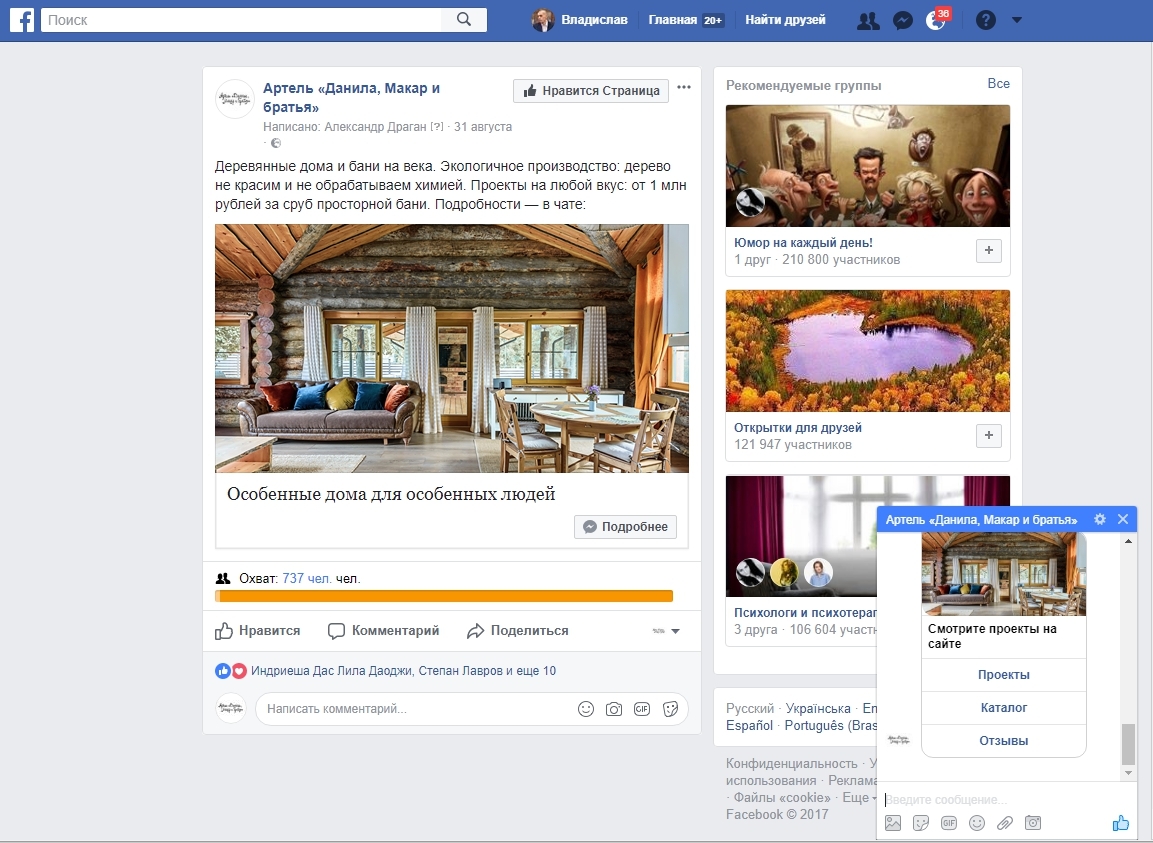Viewport: 1153px width, 843px height.
Task: Open account dropdown arrow in top bar
Action: pyautogui.click(x=1017, y=20)
